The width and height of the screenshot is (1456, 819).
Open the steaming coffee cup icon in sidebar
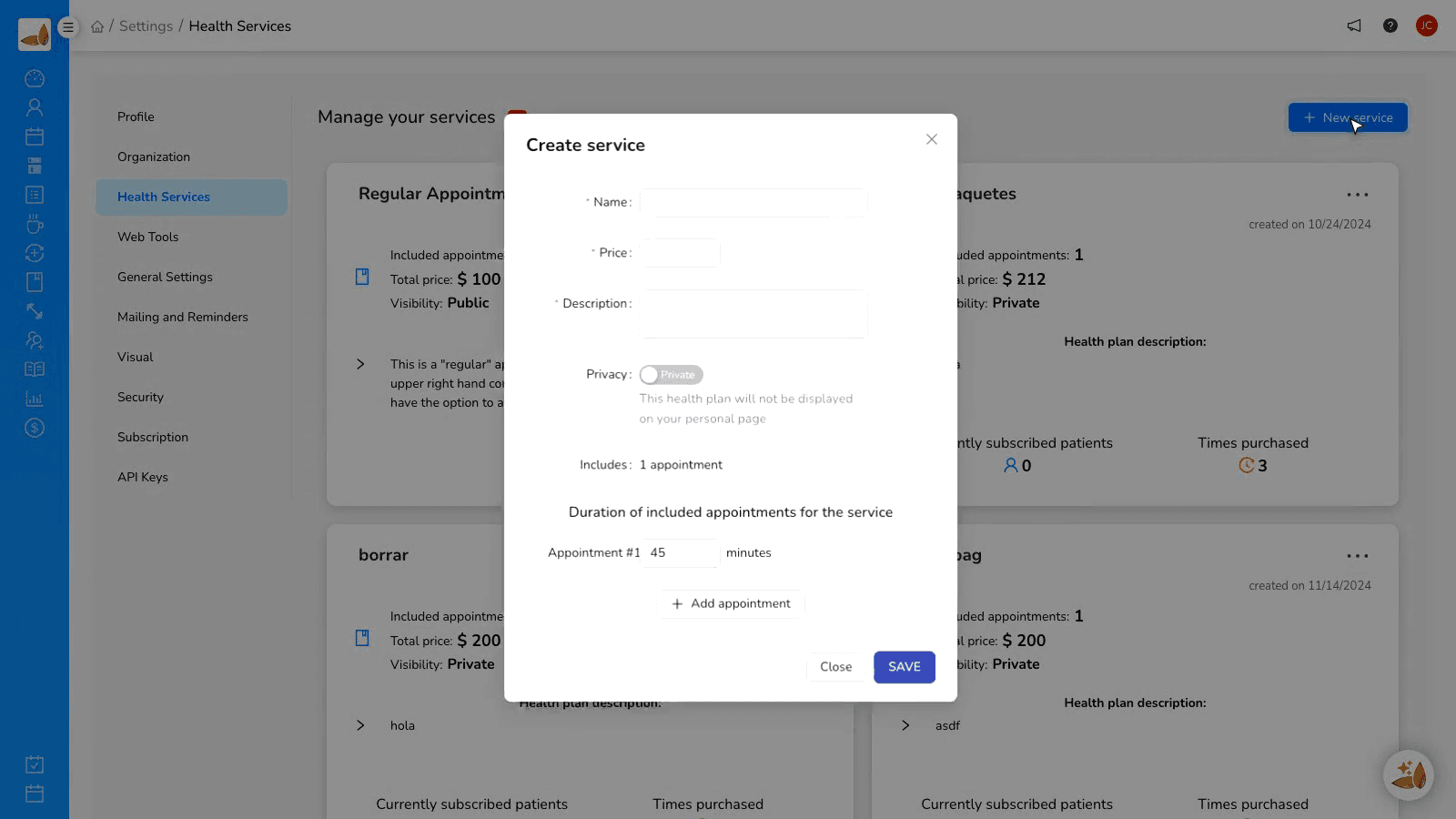(35, 224)
